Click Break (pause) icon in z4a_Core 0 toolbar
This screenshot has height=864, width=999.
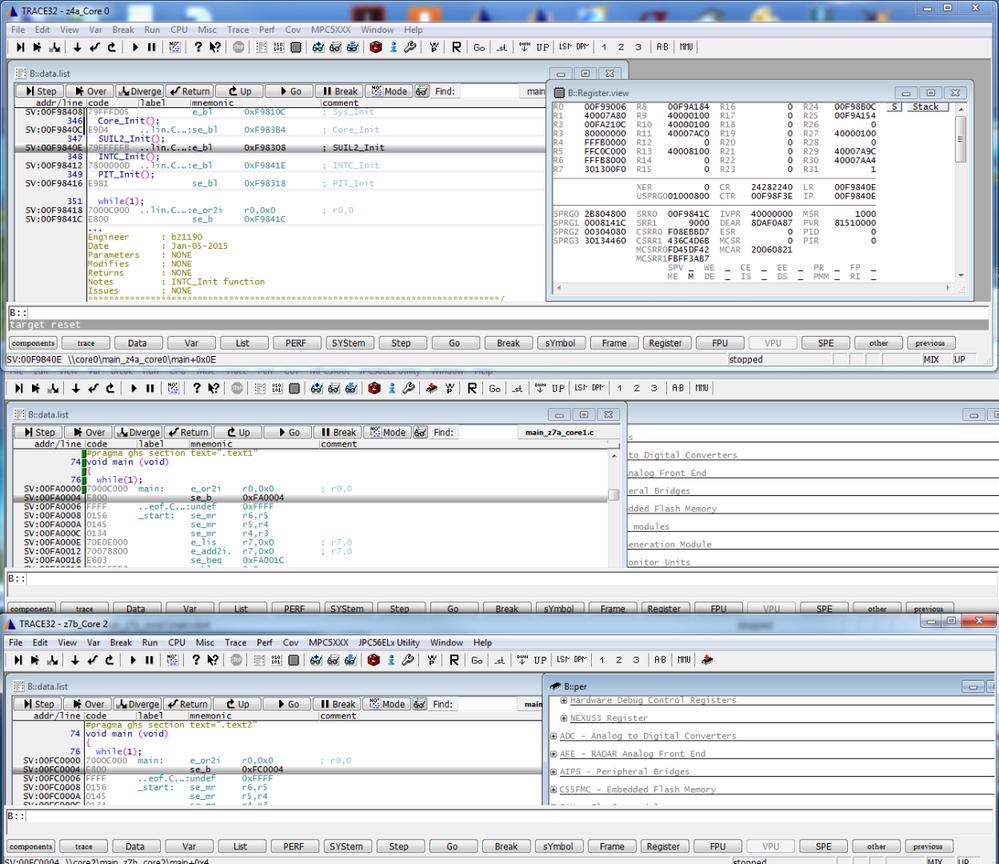[152, 47]
